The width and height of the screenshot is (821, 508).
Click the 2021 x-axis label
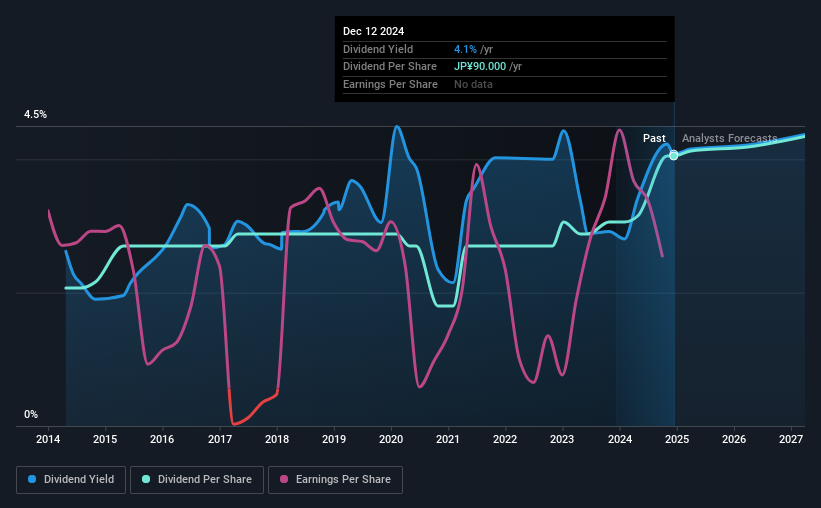point(448,439)
